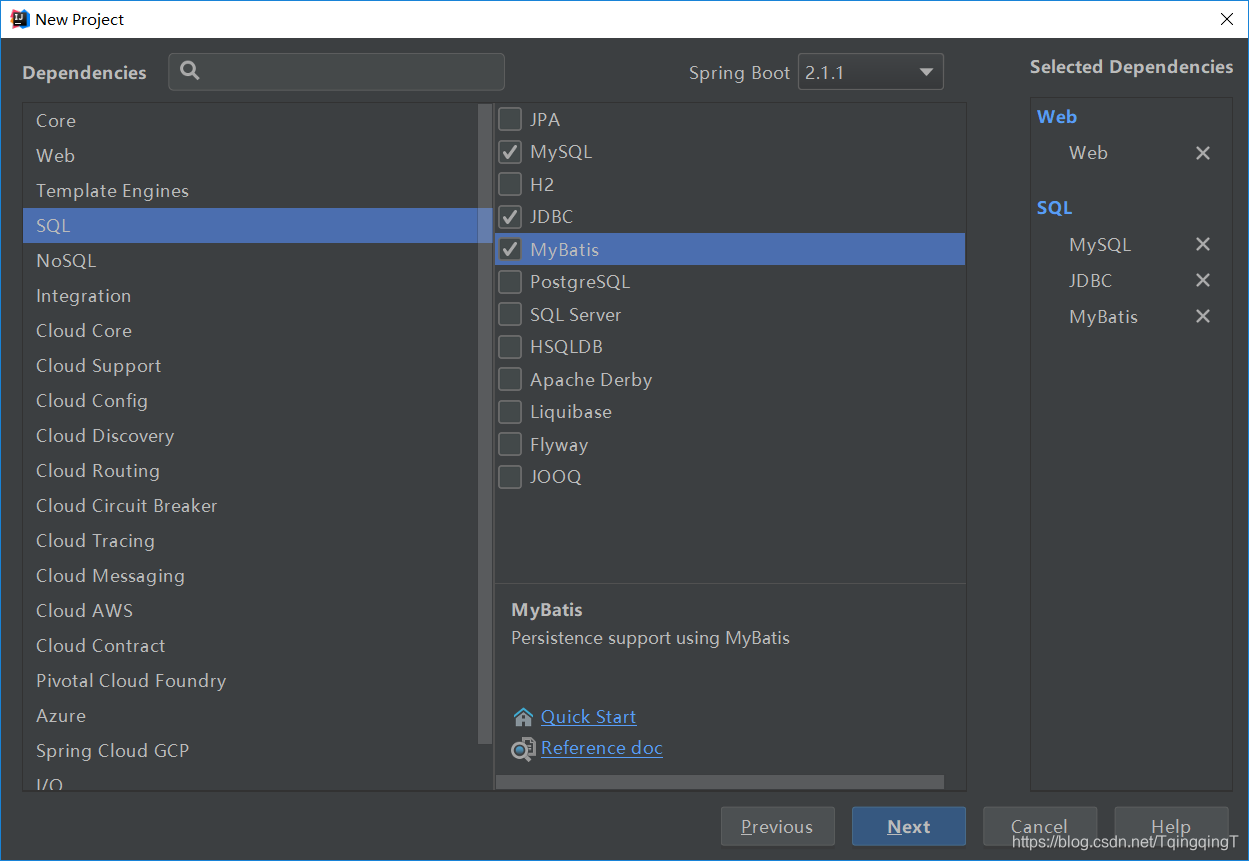Image resolution: width=1249 pixels, height=861 pixels.
Task: Select MyBatis in Selected Dependencies list
Action: pyautogui.click(x=1103, y=317)
